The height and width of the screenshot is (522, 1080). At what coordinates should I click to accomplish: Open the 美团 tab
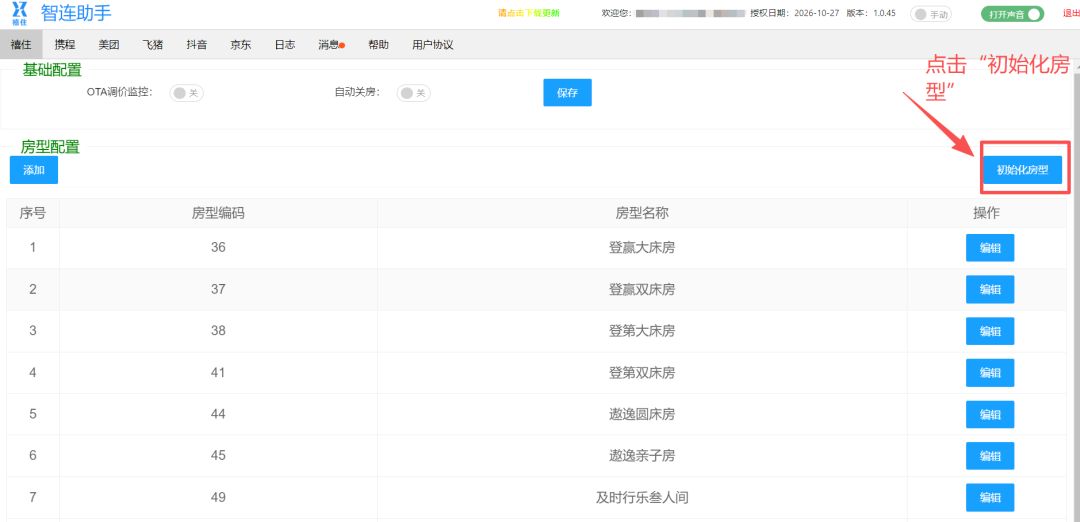109,45
